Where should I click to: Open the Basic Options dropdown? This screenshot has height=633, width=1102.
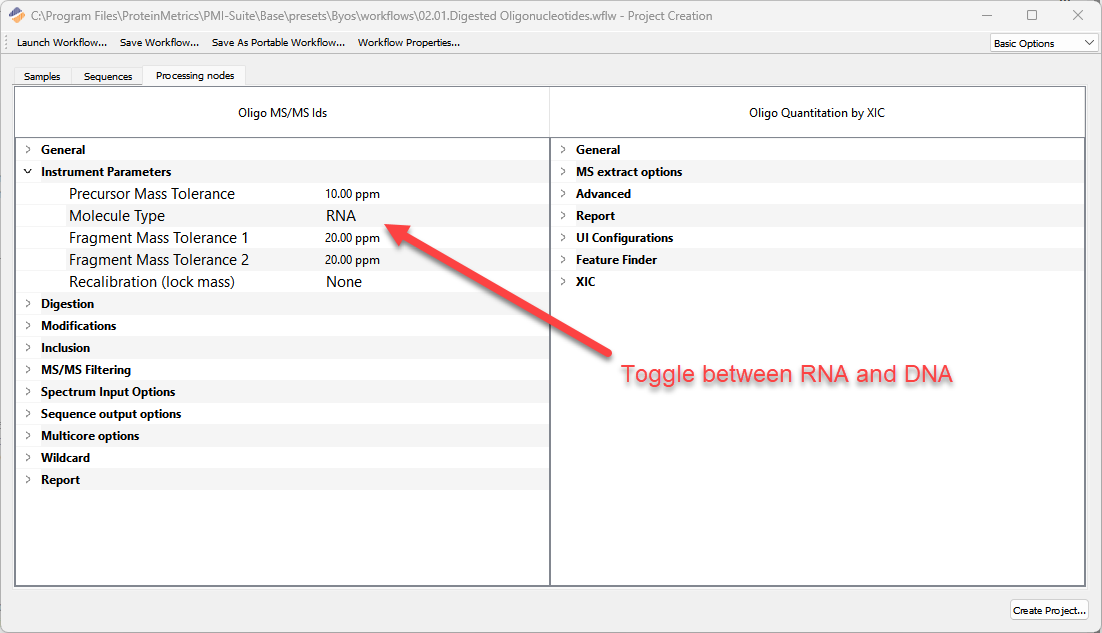1044,43
